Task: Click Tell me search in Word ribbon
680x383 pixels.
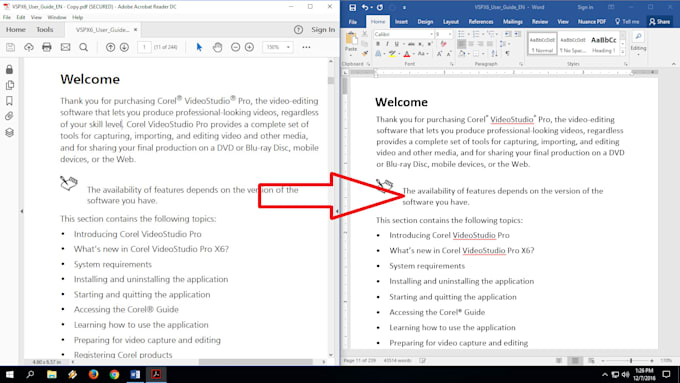Action: tap(627, 22)
